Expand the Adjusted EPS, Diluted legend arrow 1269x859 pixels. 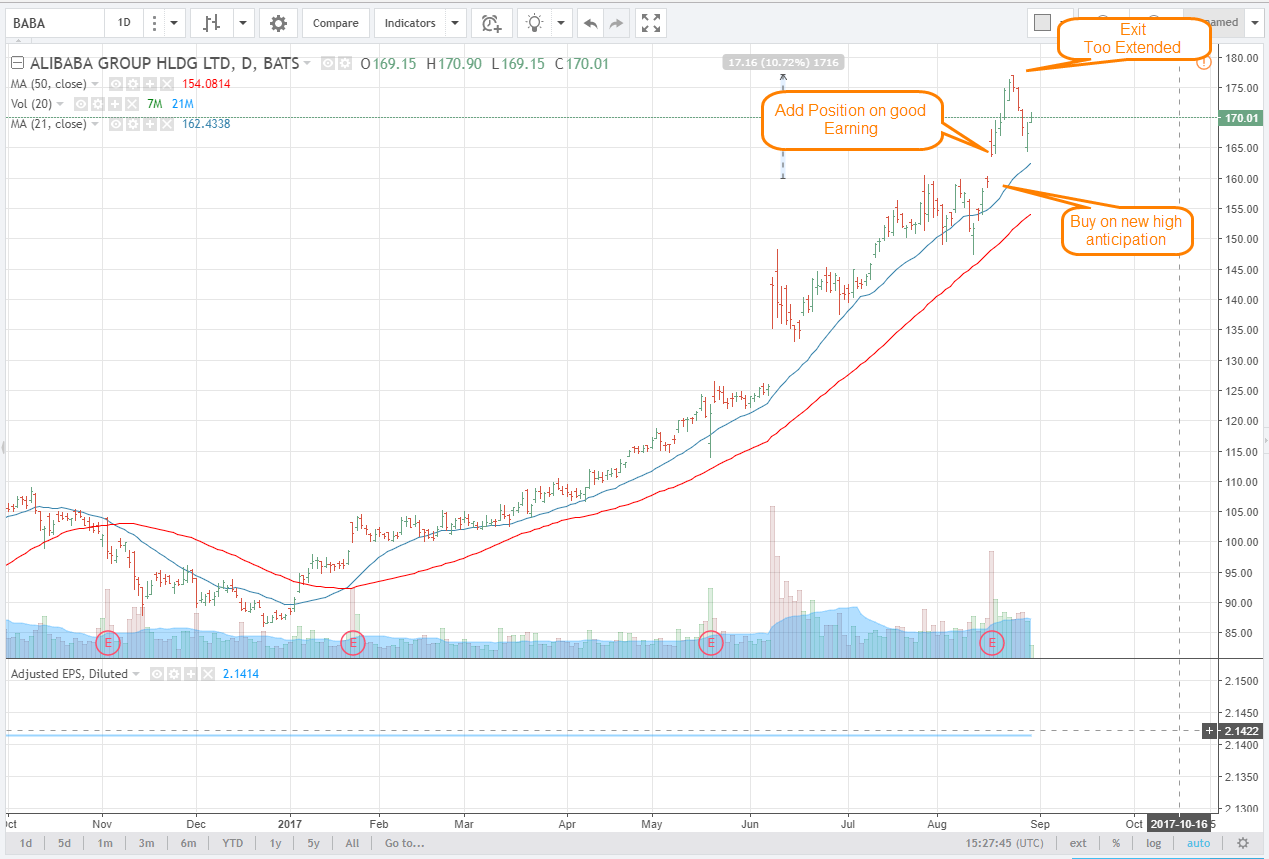click(138, 674)
